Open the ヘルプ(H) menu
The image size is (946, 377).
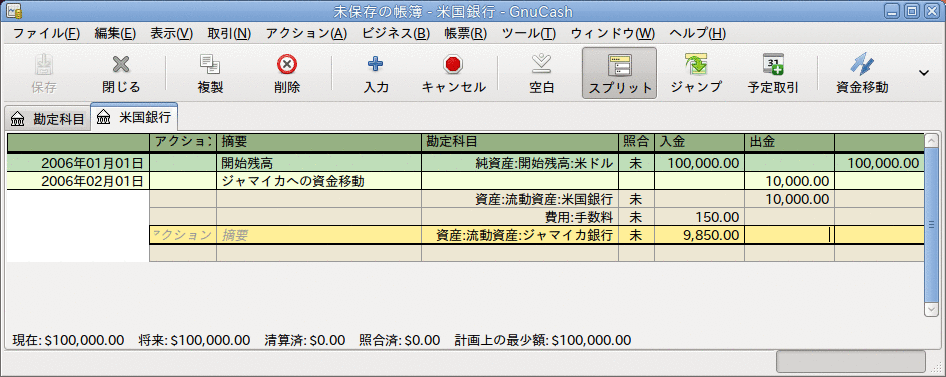[x=698, y=33]
